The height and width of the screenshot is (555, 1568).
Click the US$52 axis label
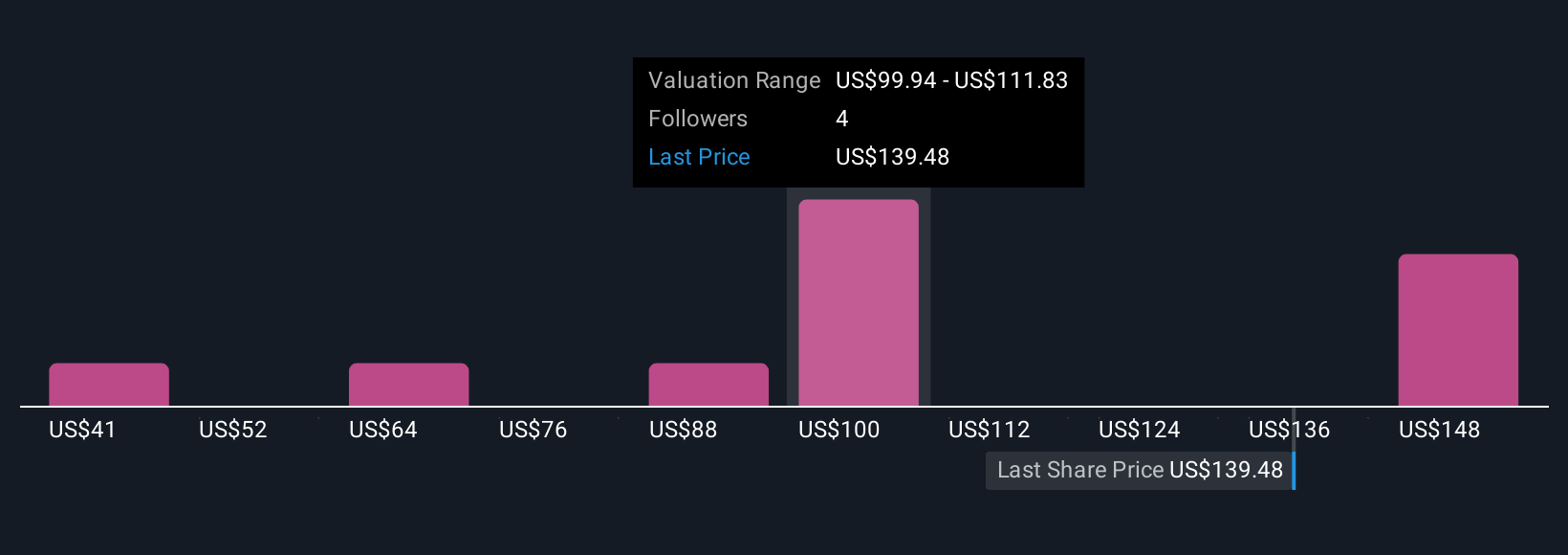point(233,430)
